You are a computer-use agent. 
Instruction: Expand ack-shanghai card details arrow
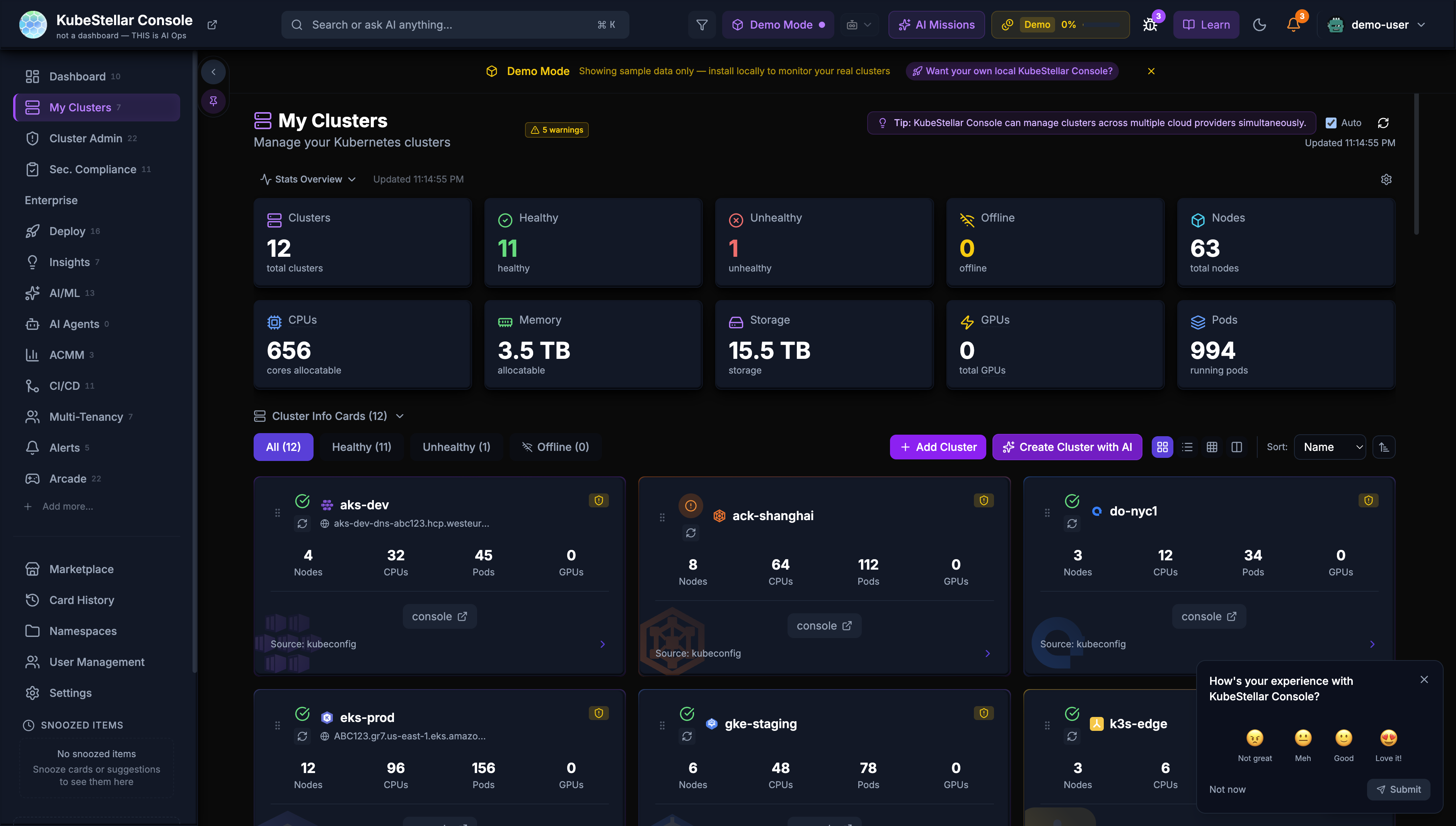[987, 654]
